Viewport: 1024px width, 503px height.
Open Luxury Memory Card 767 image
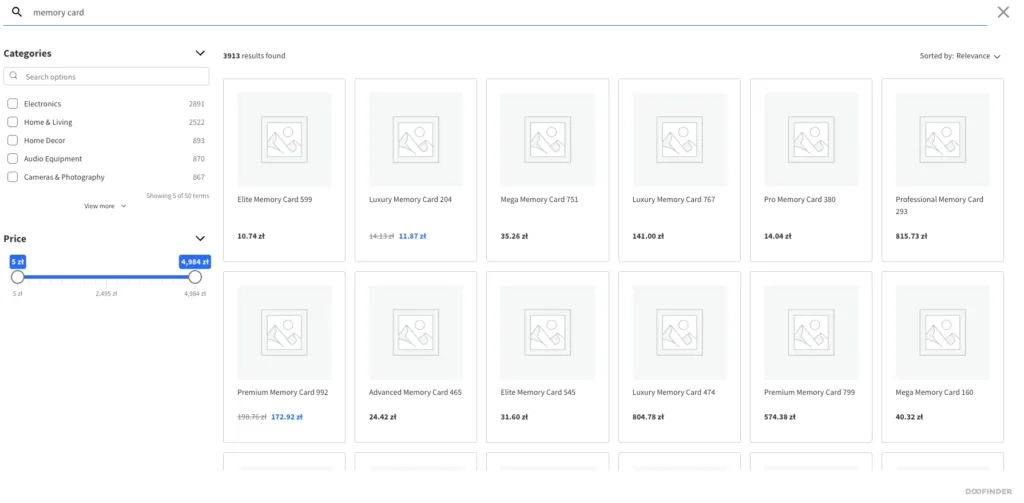pyautogui.click(x=679, y=139)
